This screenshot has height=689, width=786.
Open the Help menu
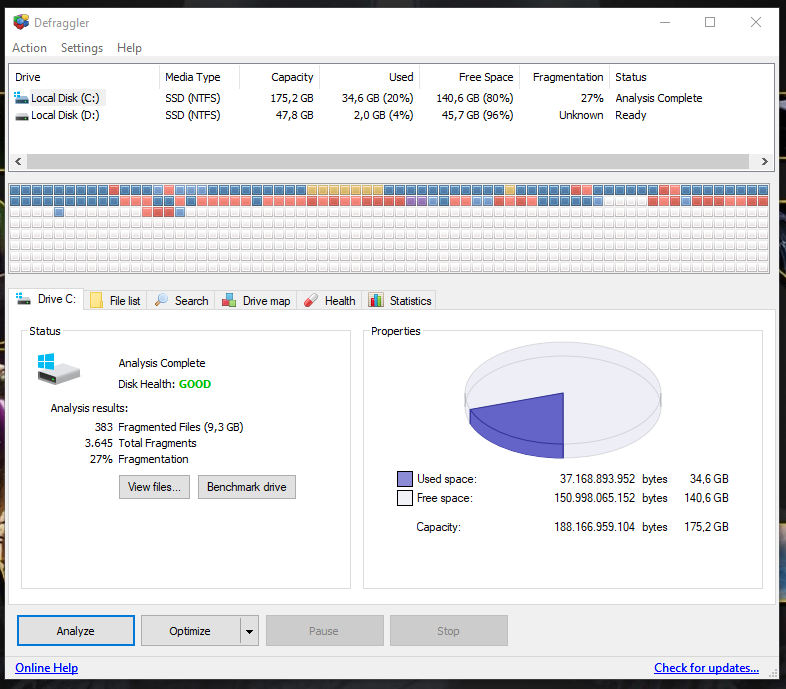(x=129, y=48)
